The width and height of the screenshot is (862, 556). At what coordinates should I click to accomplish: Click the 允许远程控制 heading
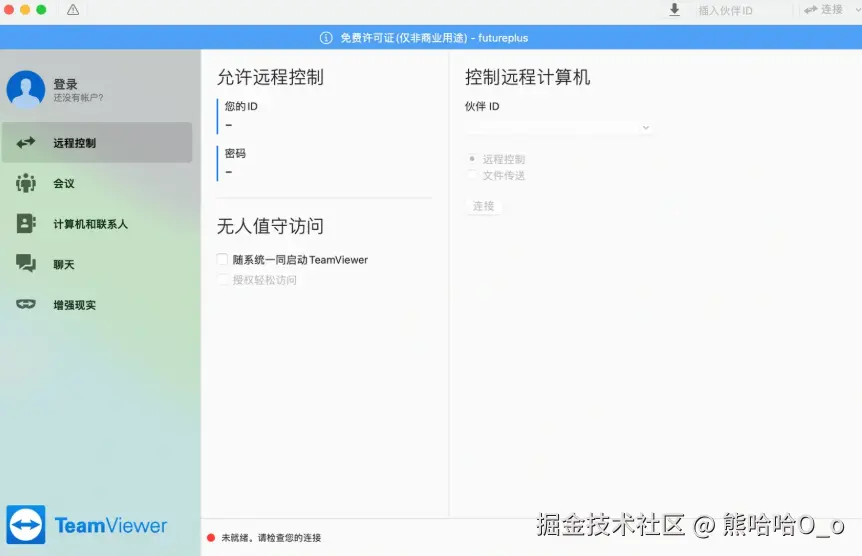pos(270,77)
